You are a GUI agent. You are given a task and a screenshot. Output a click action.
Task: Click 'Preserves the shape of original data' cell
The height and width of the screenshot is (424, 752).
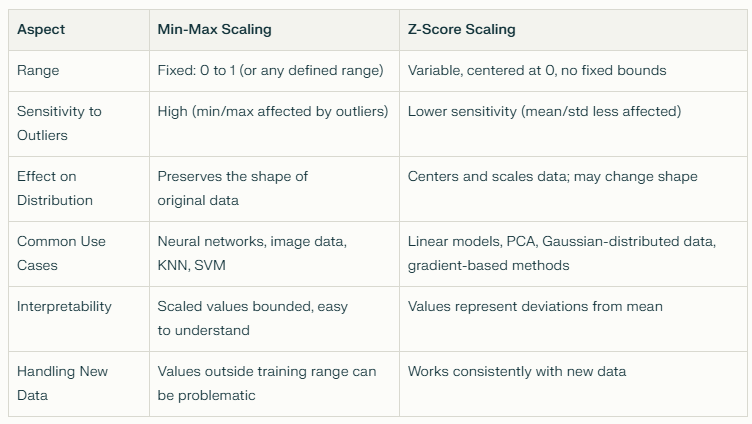(232, 188)
